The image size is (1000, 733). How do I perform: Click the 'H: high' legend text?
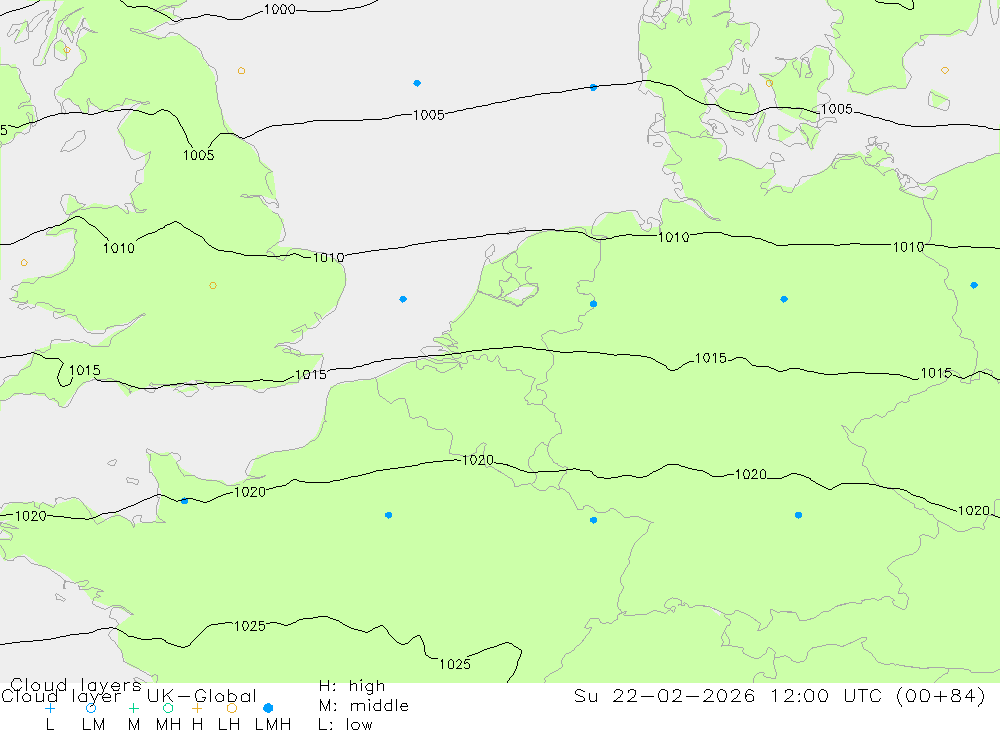pyautogui.click(x=352, y=686)
